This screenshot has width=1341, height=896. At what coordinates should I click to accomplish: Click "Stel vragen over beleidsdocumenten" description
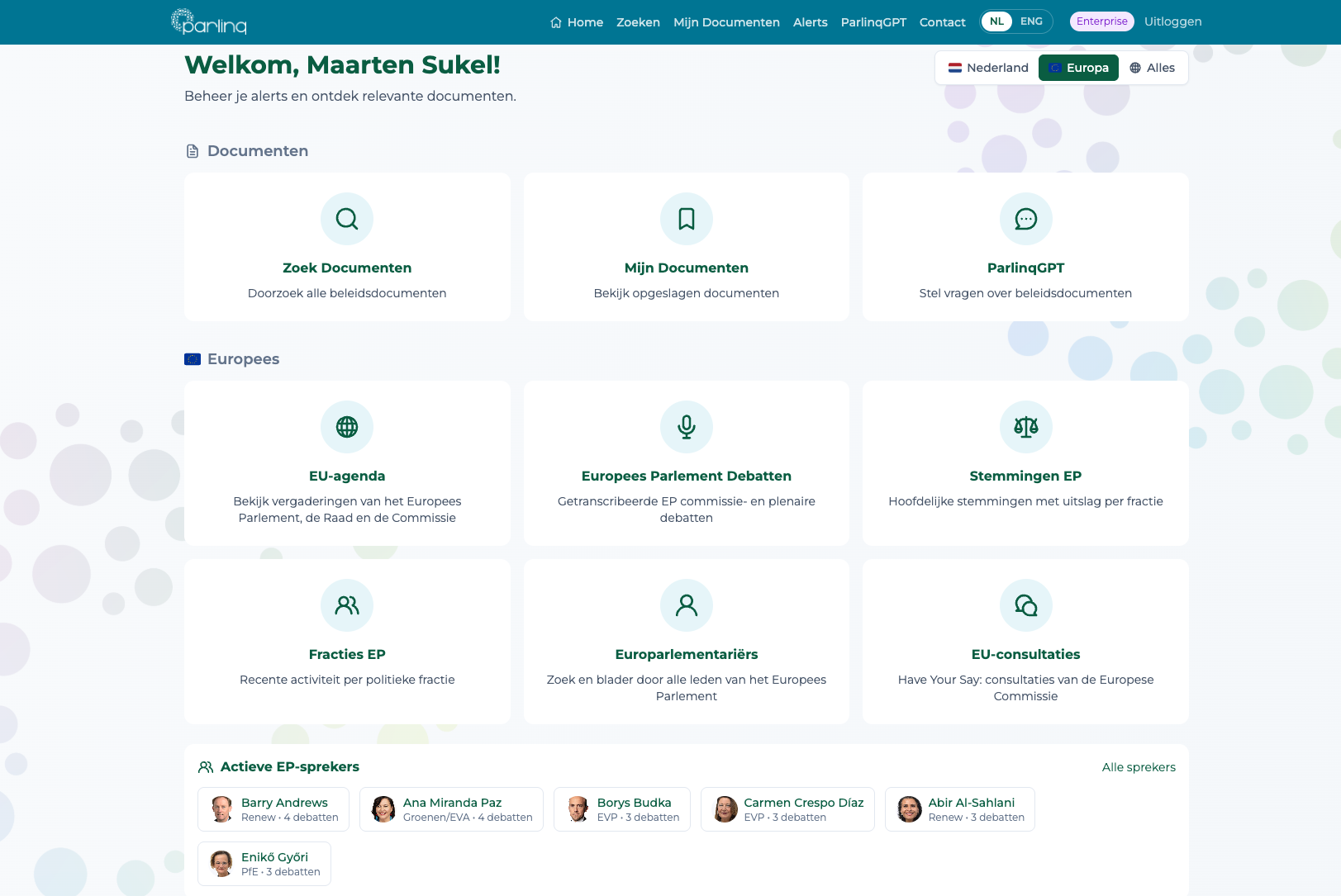(1025, 293)
